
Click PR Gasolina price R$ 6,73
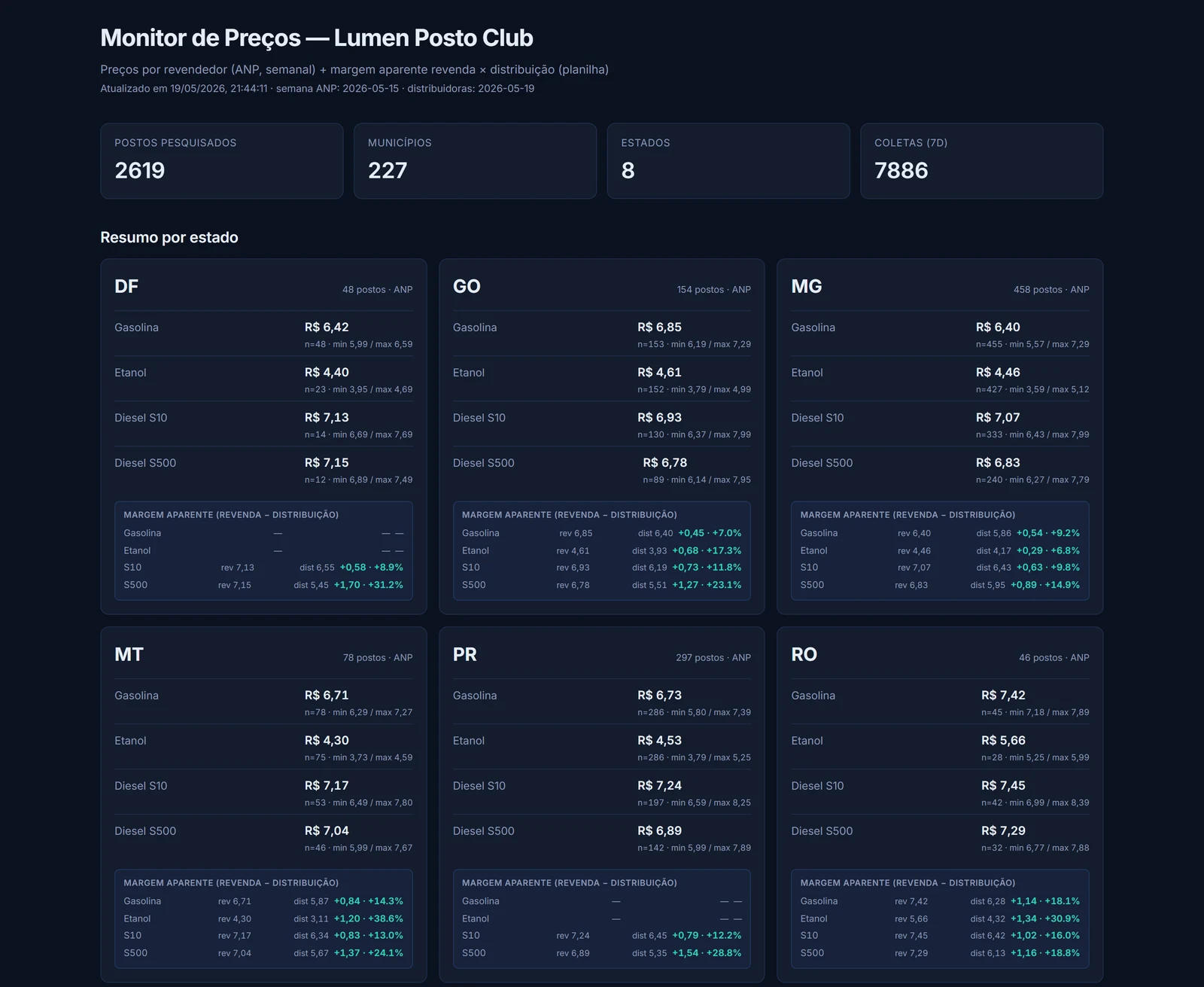(x=659, y=695)
